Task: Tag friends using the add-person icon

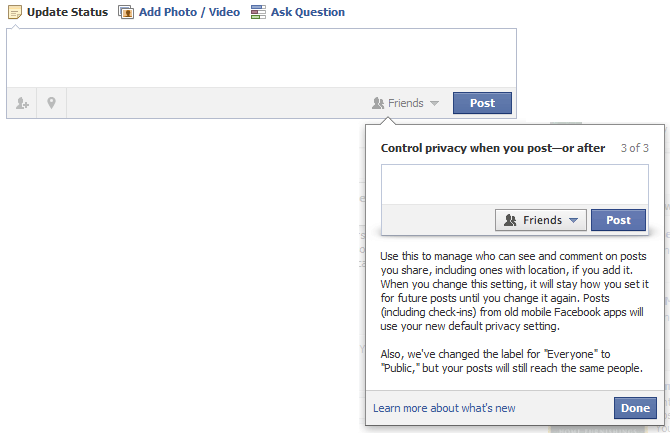Action: [22, 103]
